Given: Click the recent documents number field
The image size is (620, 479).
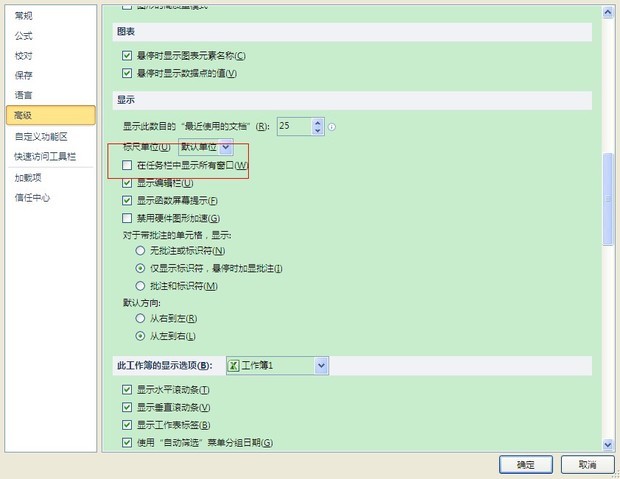Looking at the screenshot, I should click(x=295, y=126).
